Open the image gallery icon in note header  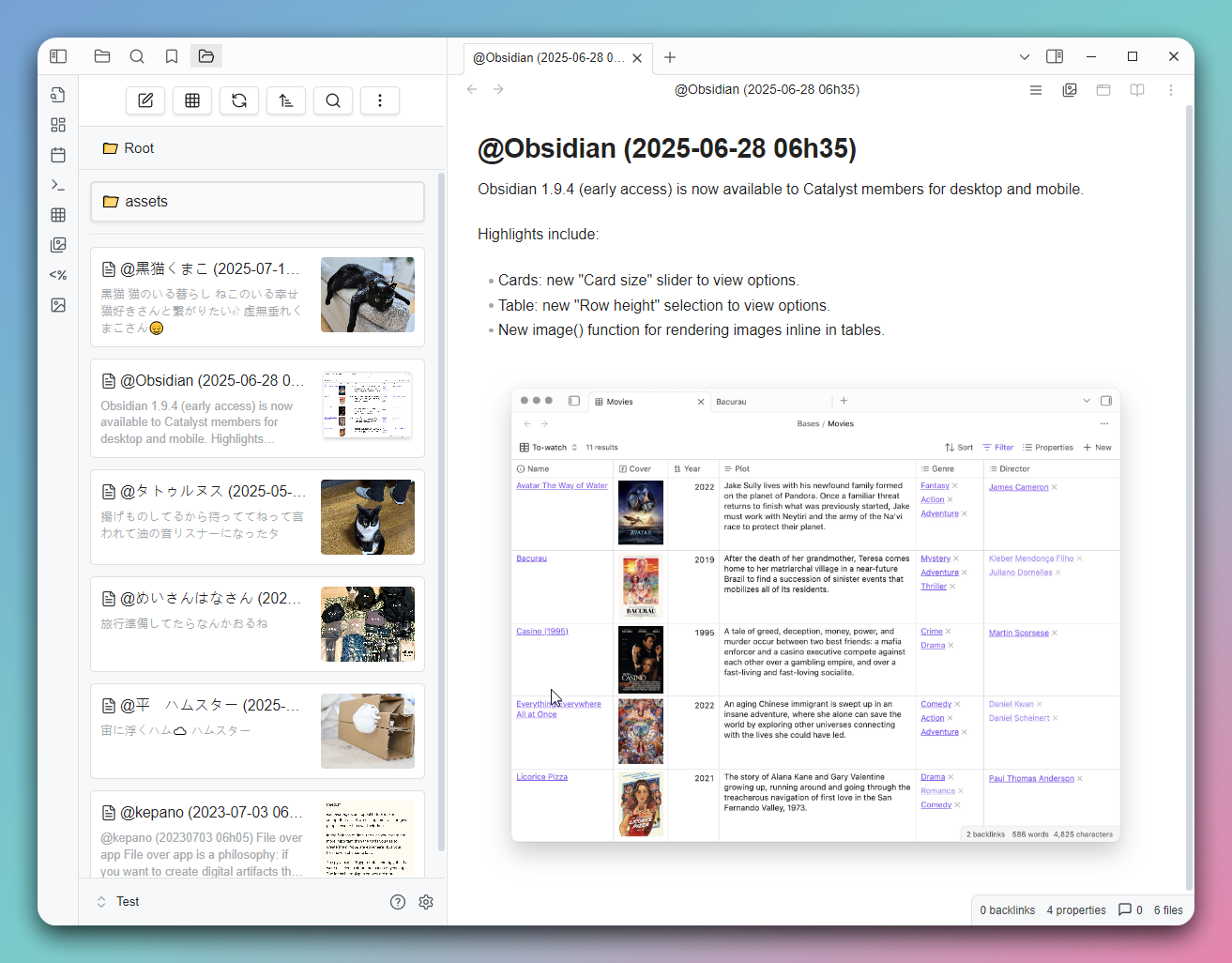(1070, 90)
